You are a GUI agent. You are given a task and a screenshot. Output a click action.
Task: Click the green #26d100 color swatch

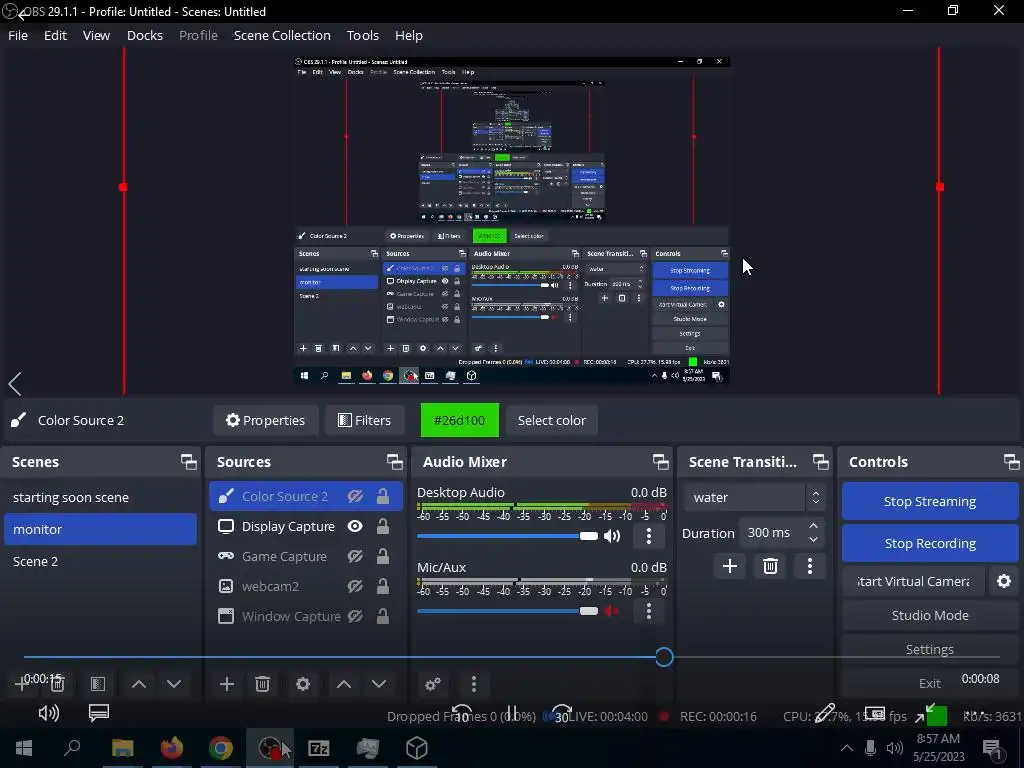pos(460,421)
